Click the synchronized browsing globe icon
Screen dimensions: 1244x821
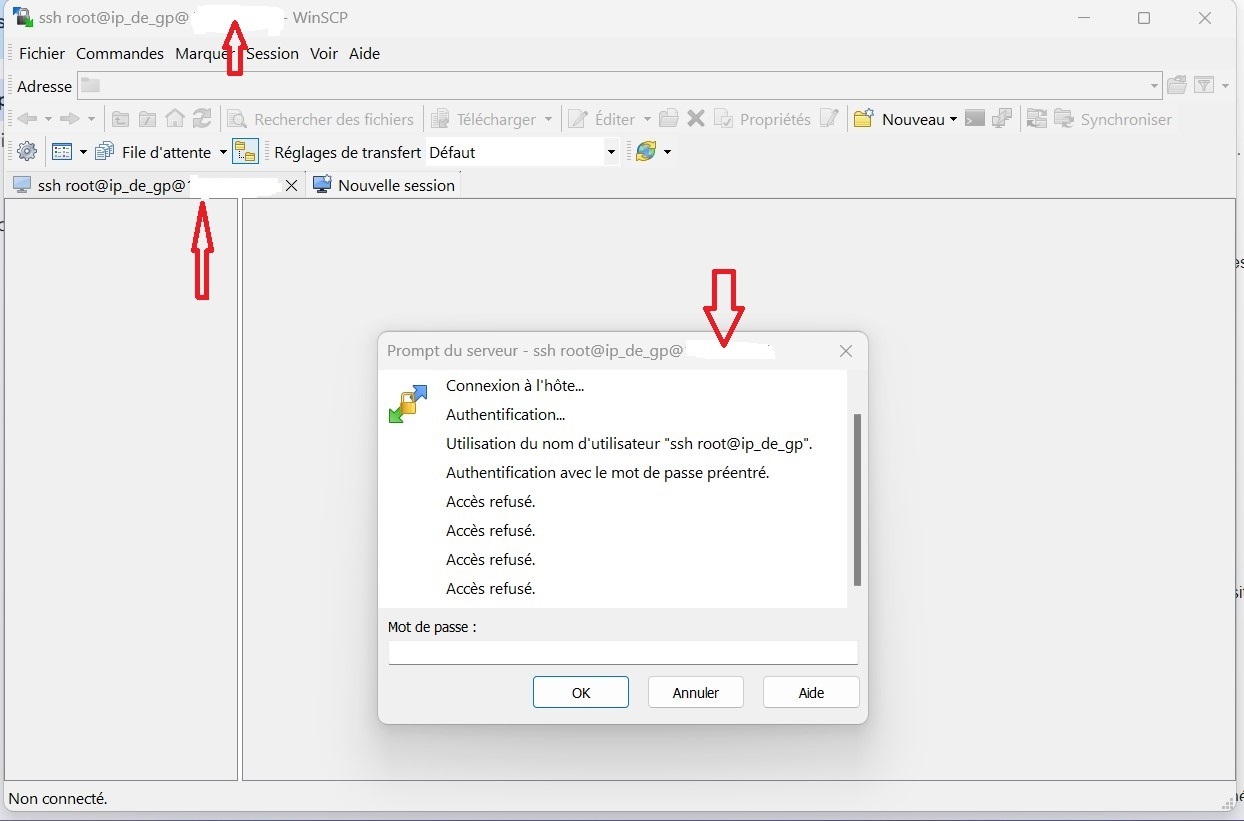click(x=646, y=152)
